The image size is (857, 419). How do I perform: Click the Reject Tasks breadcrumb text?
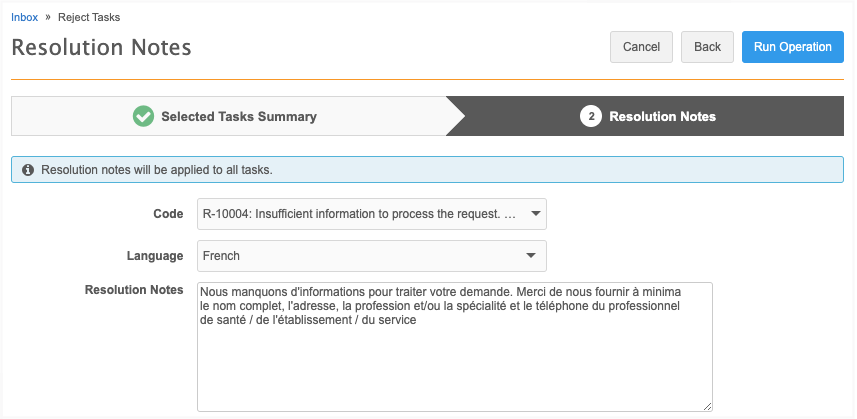89,17
